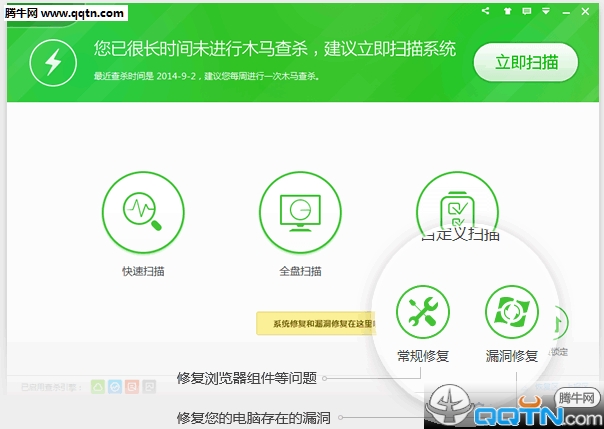Open the skin (shirt) icon in title bar
Viewport: 604px width, 429px height.
507,11
